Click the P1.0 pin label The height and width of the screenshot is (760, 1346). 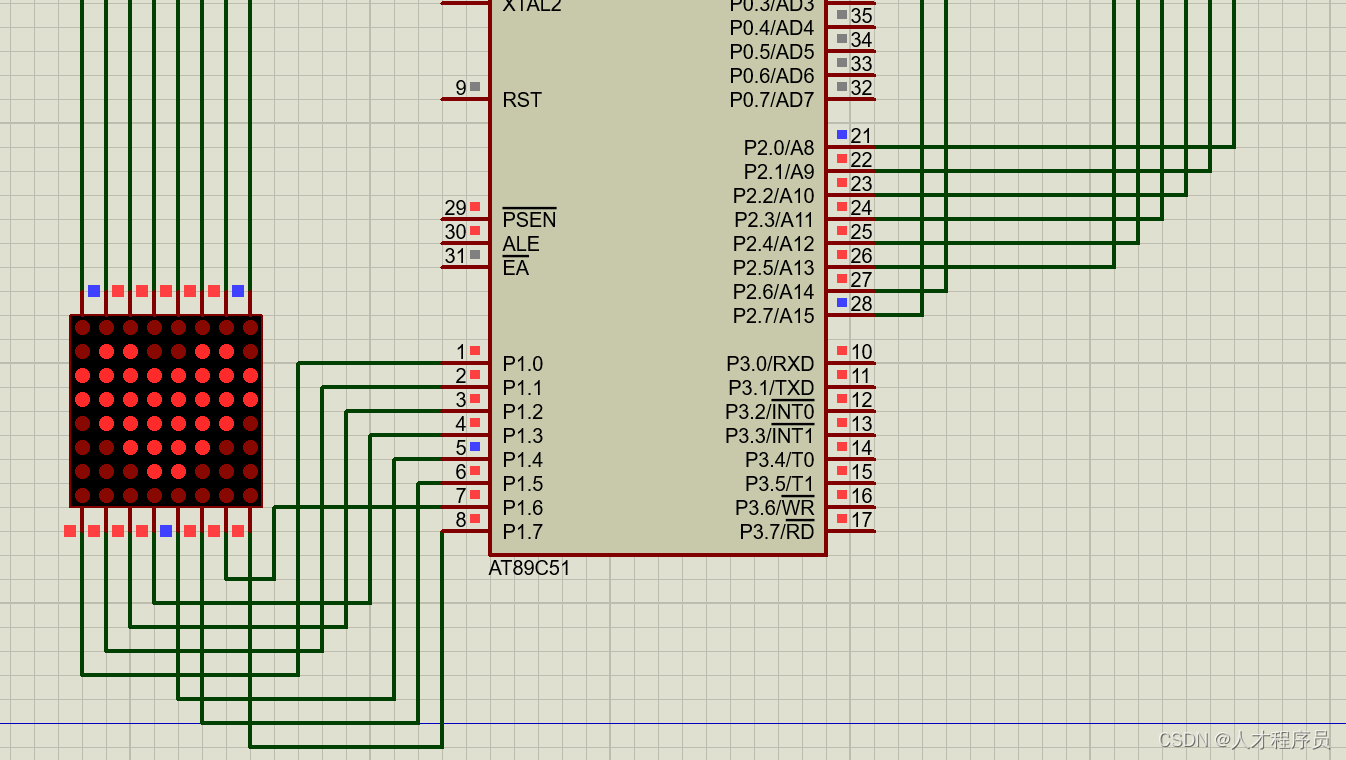tap(522, 364)
